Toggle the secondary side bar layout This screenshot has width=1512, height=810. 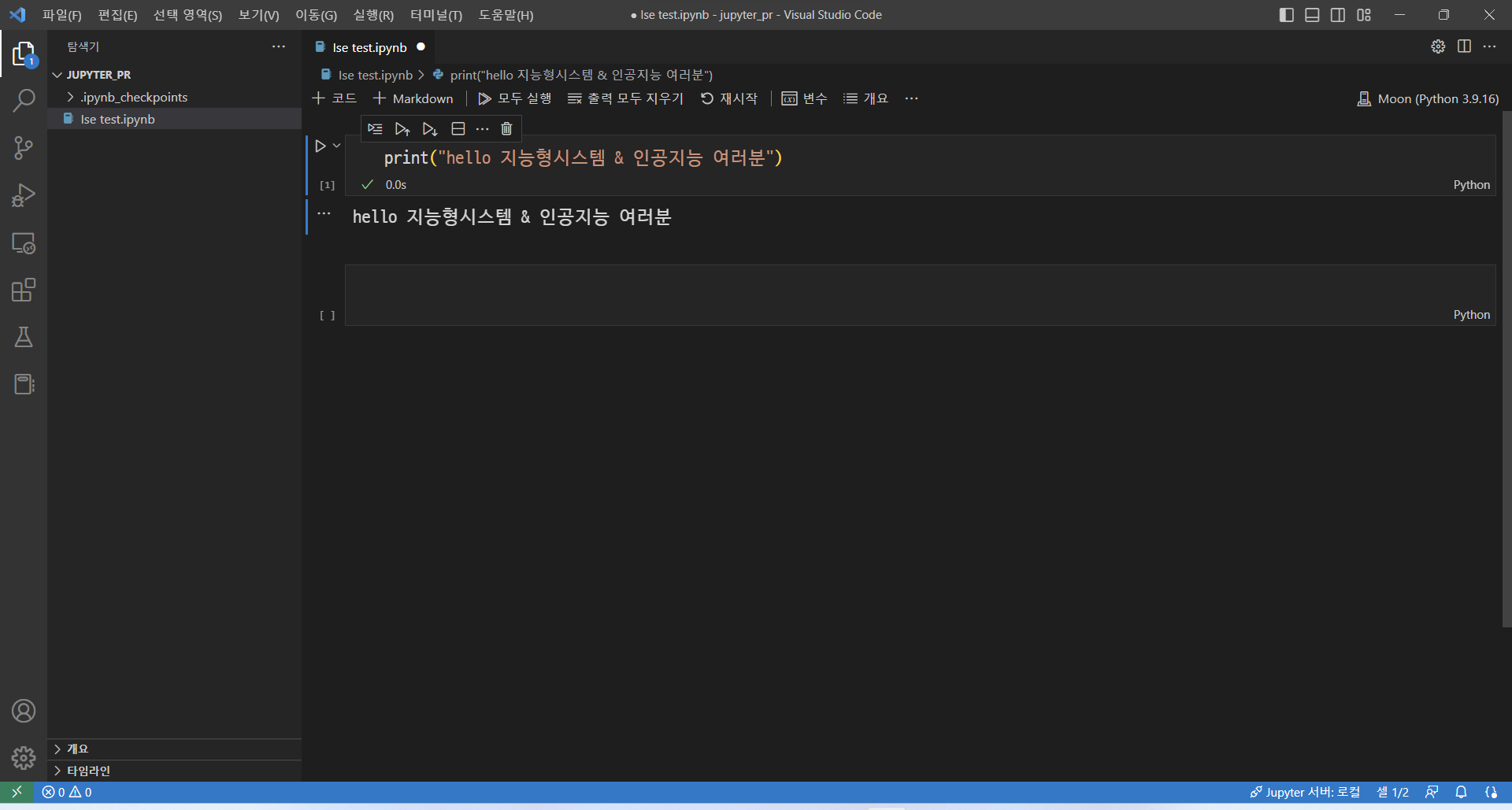pyautogui.click(x=1338, y=15)
